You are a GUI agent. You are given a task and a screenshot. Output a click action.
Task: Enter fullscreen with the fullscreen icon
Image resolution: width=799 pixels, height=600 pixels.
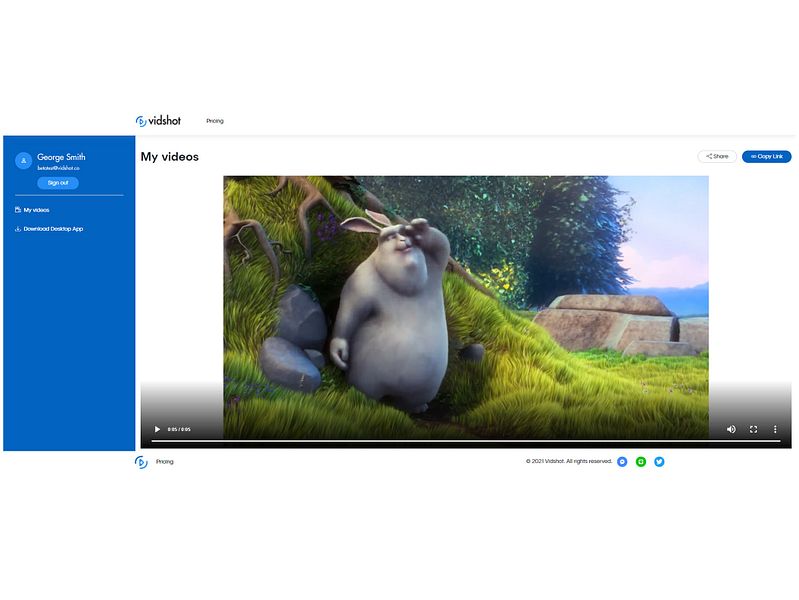pos(753,429)
